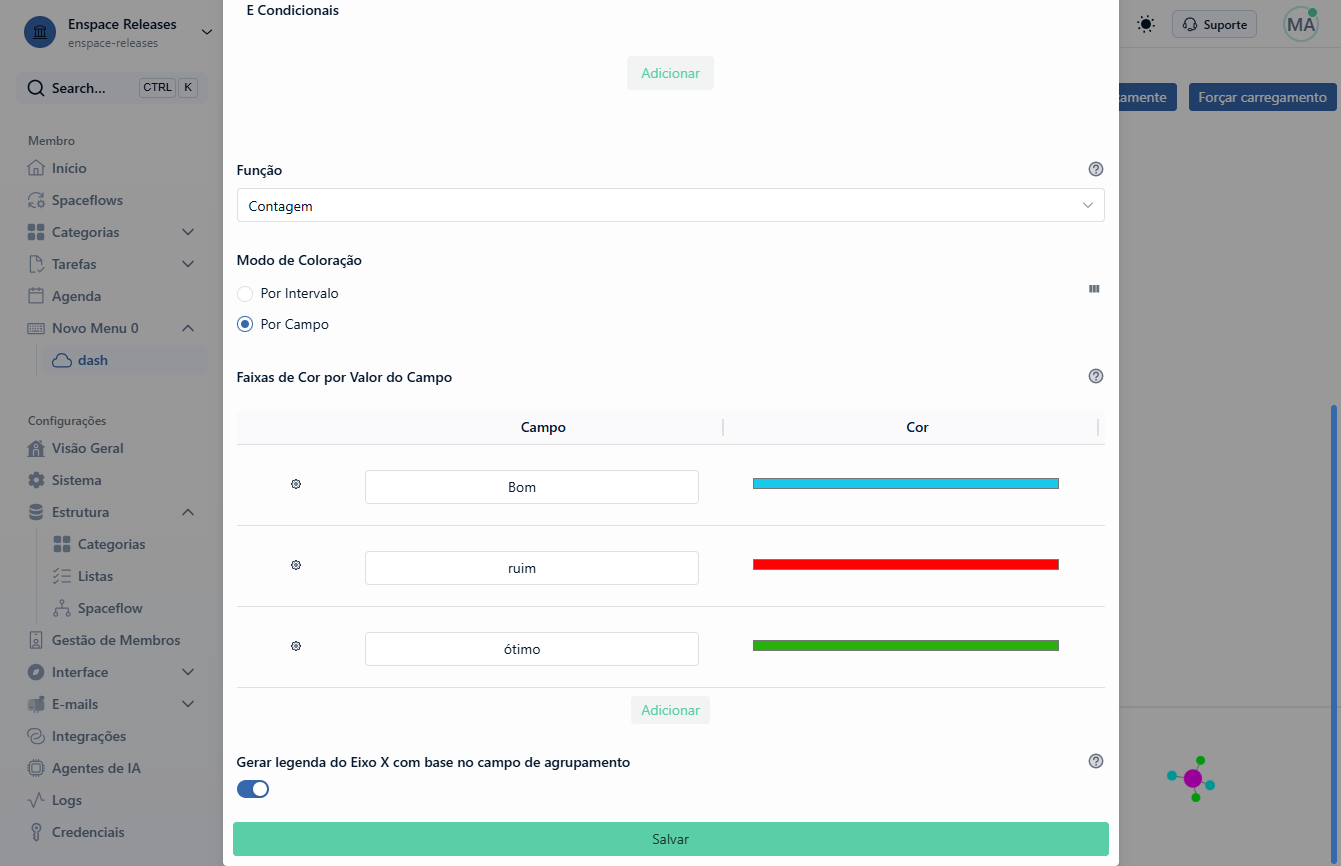The width and height of the screenshot is (1341, 866).
Task: Expand the Categorias member menu chevron
Action: pos(188,232)
